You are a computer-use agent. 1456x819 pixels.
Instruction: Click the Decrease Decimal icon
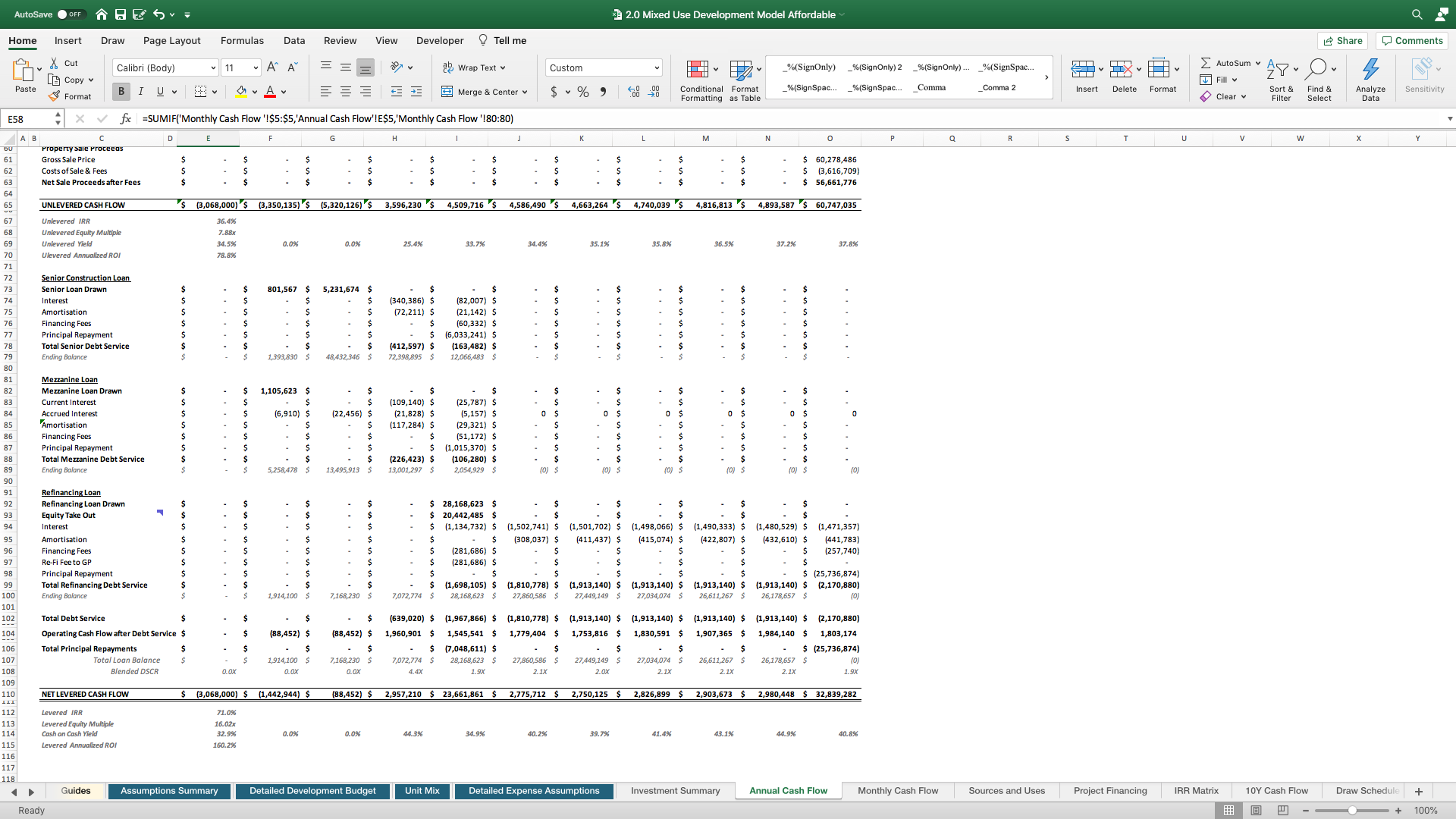654,92
